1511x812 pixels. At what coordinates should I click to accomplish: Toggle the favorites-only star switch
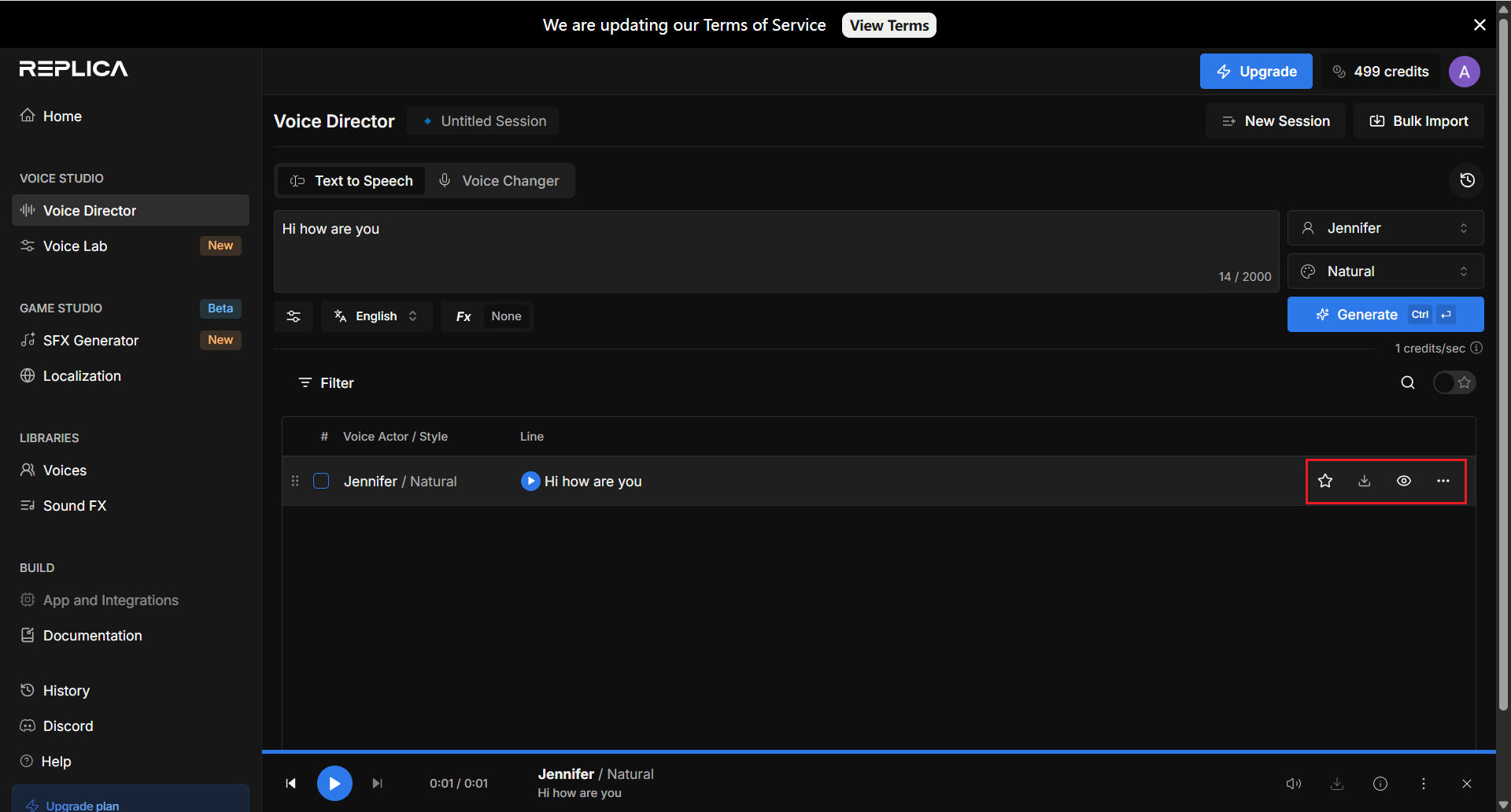(x=1454, y=382)
